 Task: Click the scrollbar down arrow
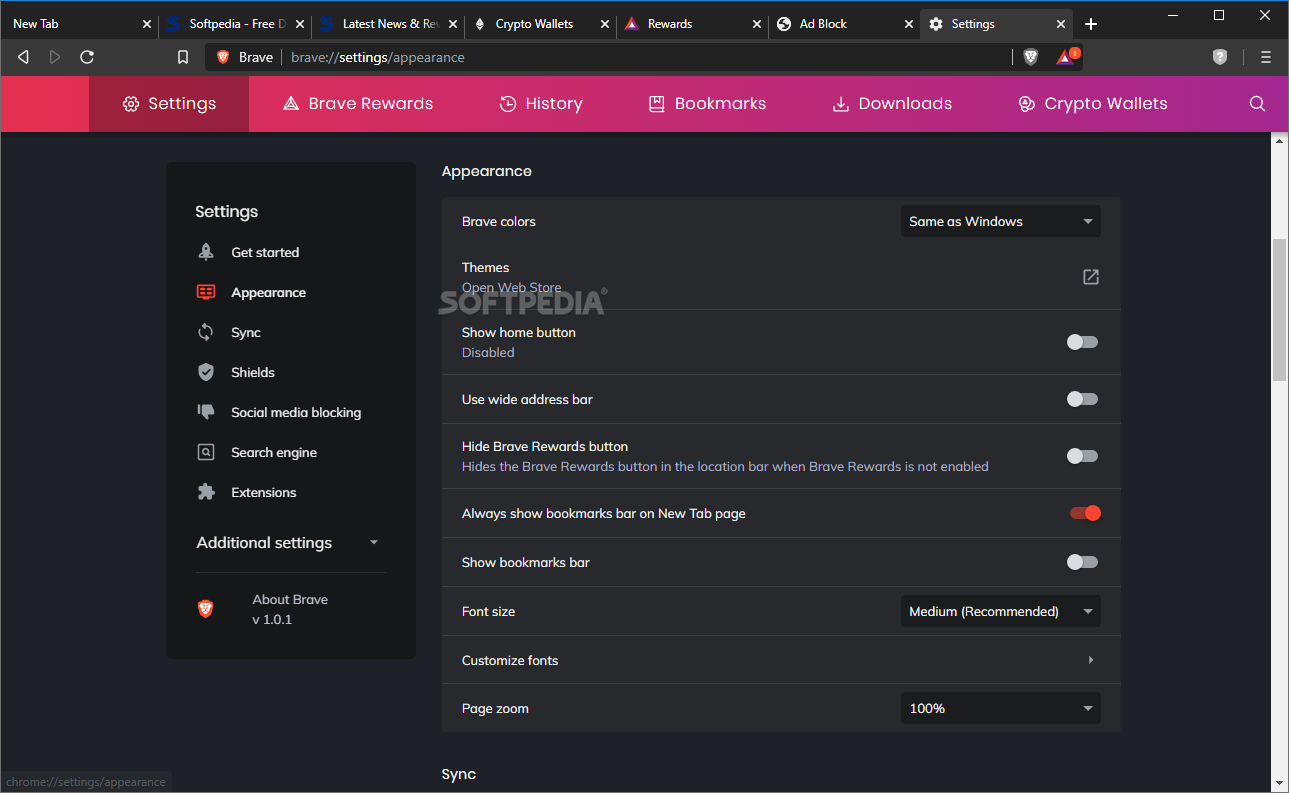pyautogui.click(x=1279, y=783)
